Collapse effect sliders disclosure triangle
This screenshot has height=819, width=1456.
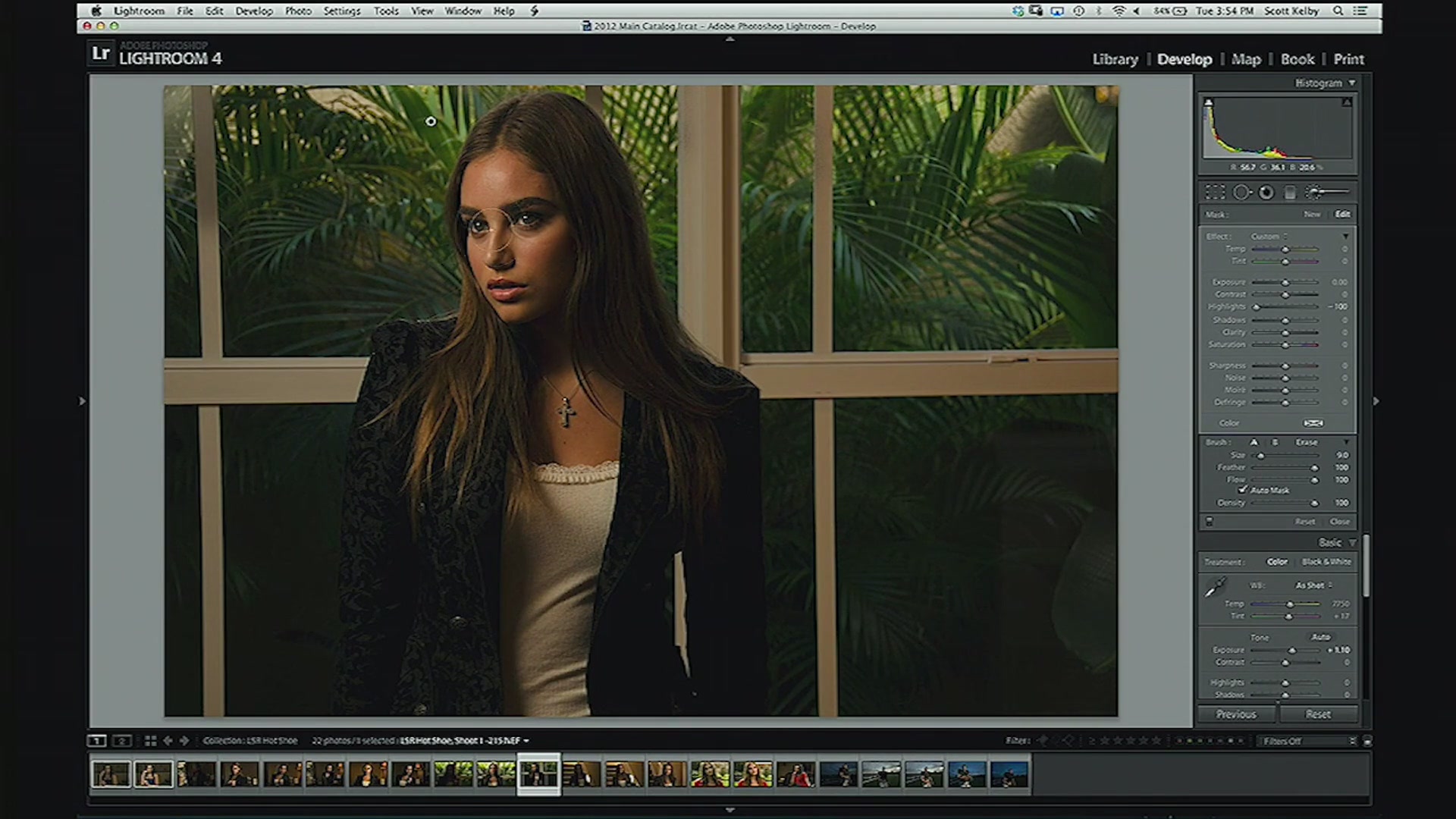click(1346, 237)
